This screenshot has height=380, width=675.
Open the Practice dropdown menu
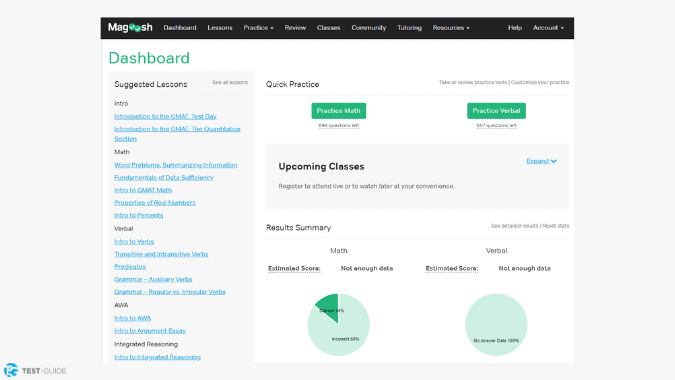pos(258,28)
